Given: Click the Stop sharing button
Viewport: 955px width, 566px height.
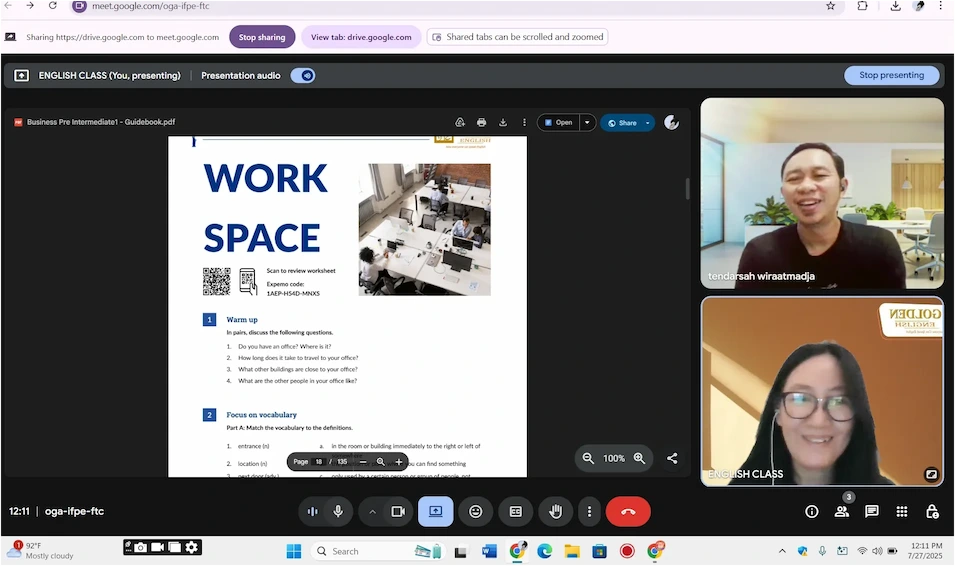Looking at the screenshot, I should click(x=262, y=37).
